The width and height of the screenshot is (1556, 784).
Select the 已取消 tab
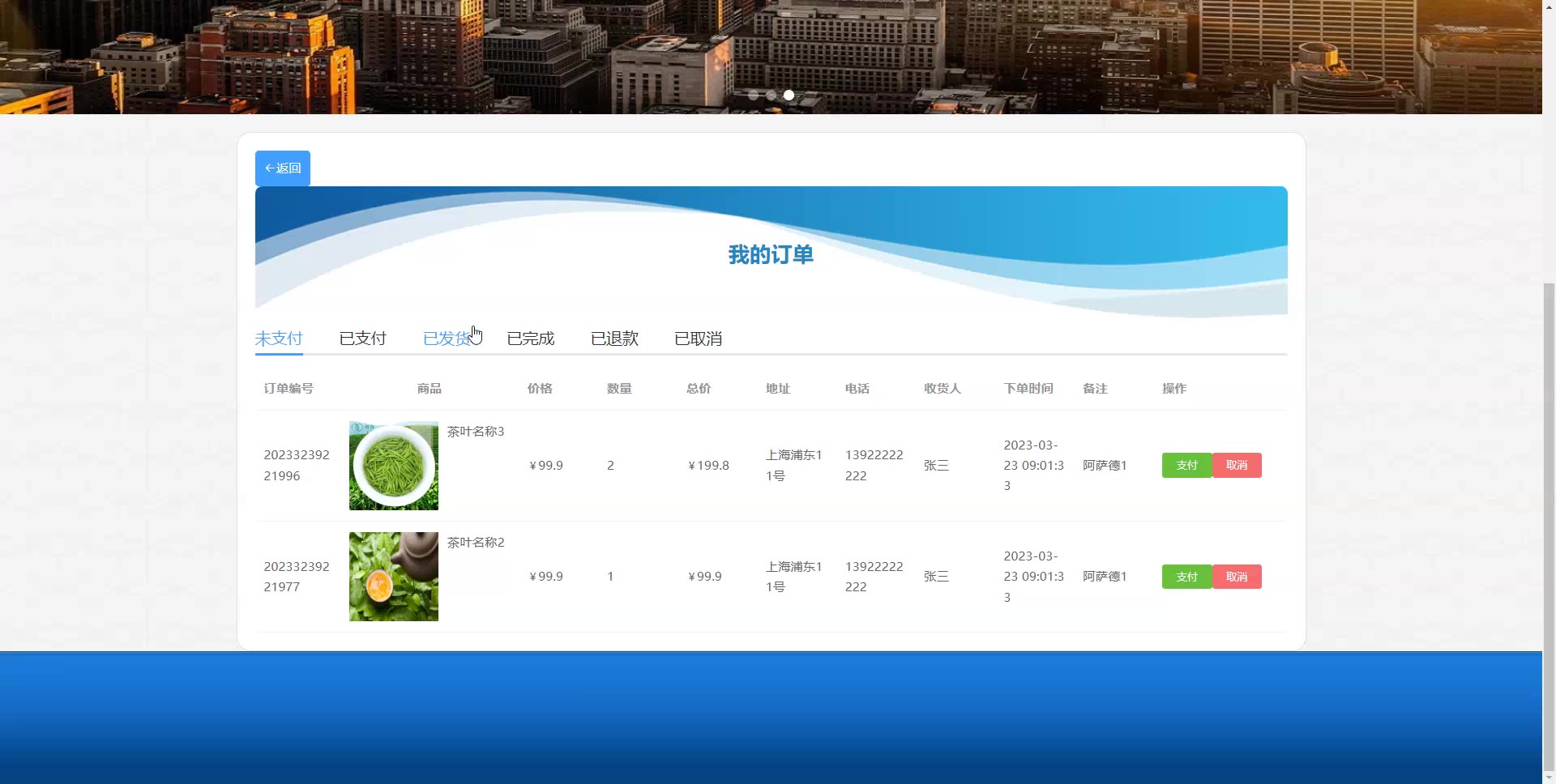(x=698, y=339)
